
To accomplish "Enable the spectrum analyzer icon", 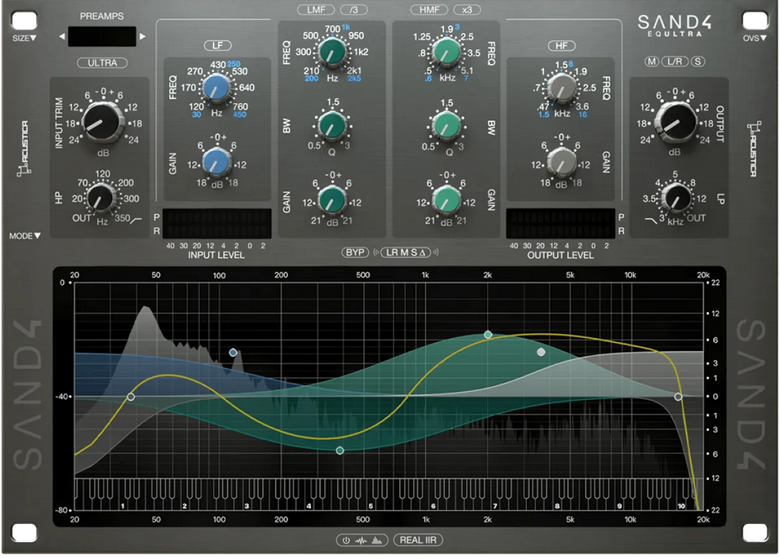I will pos(377,540).
